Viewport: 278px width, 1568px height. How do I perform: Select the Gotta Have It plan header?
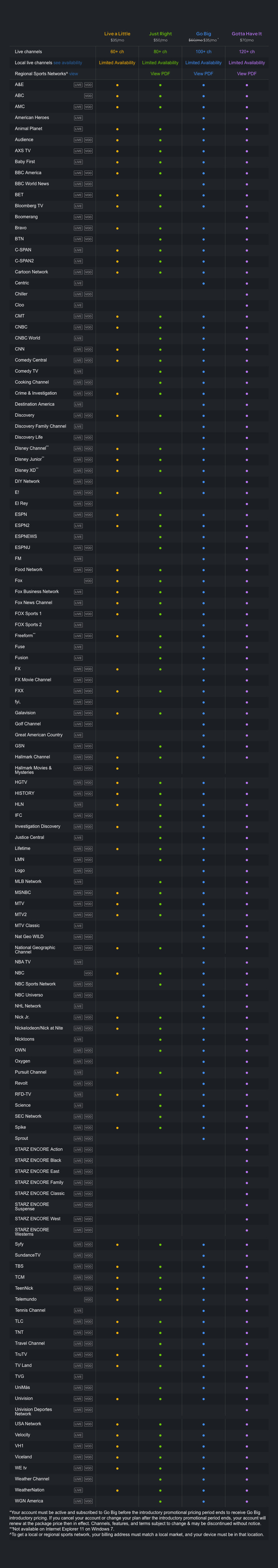pyautogui.click(x=247, y=34)
